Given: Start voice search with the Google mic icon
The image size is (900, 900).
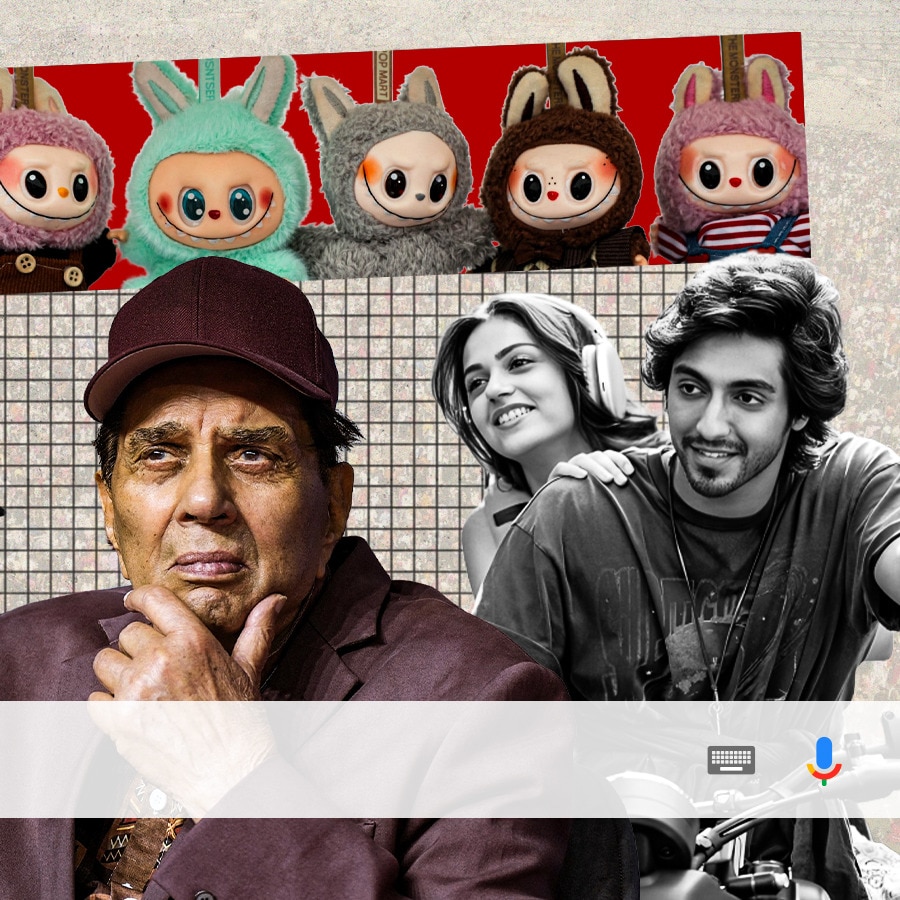Looking at the screenshot, I should (x=826, y=762).
